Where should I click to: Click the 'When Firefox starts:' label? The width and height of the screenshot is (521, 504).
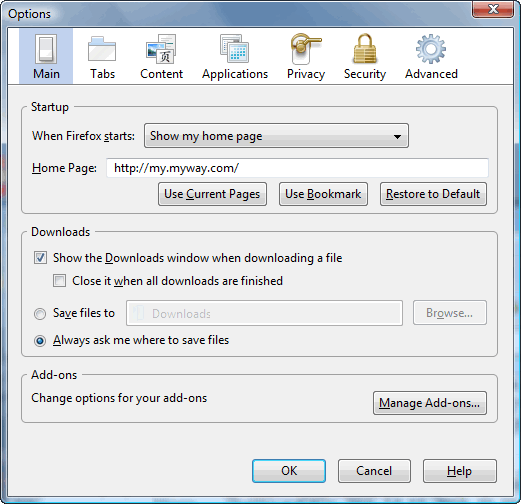pos(83,136)
